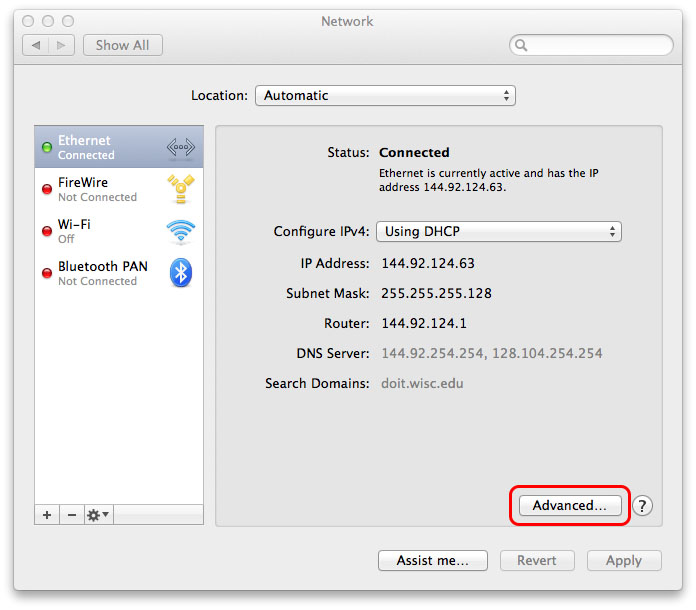Viewport: 696px width, 610px height.
Task: Click the Search Domains value doit.wisc.edu
Action: 422,384
